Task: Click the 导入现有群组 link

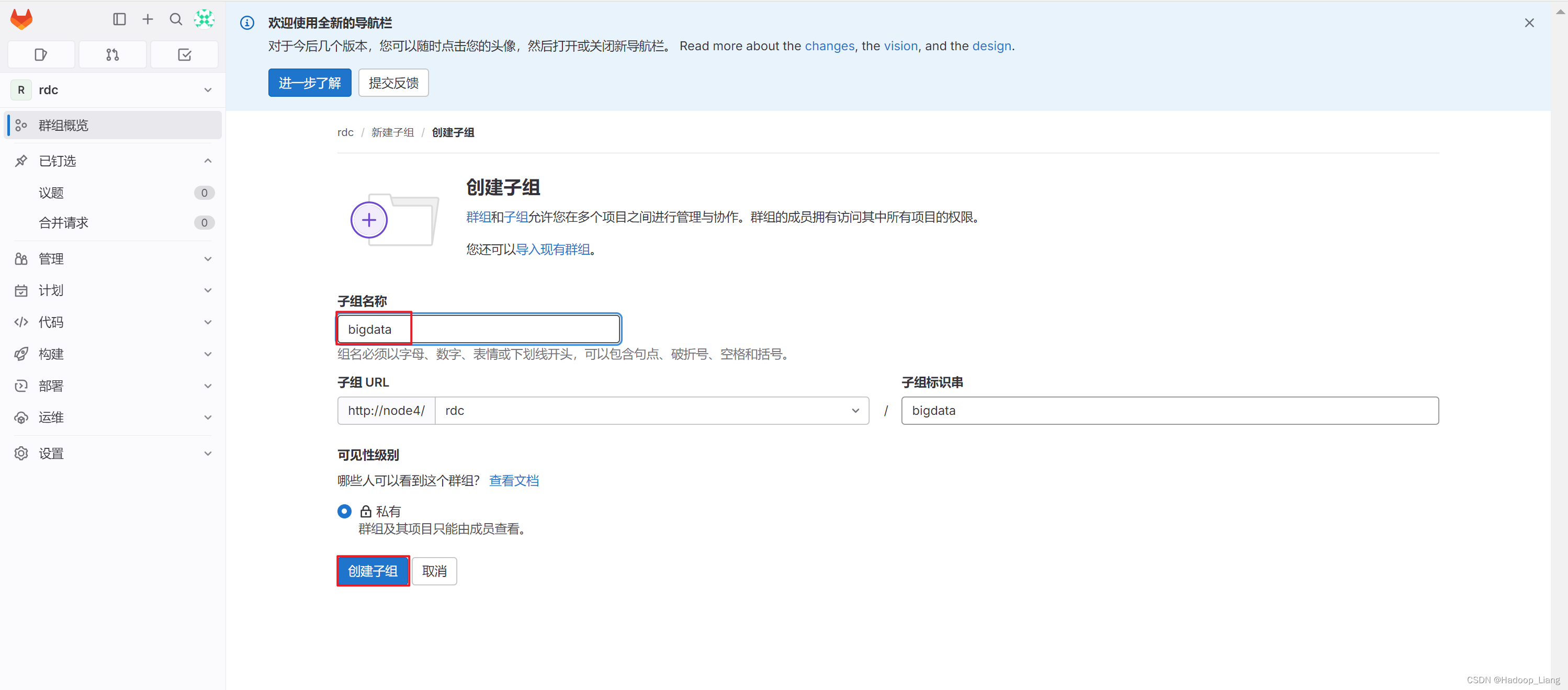Action: [x=552, y=250]
